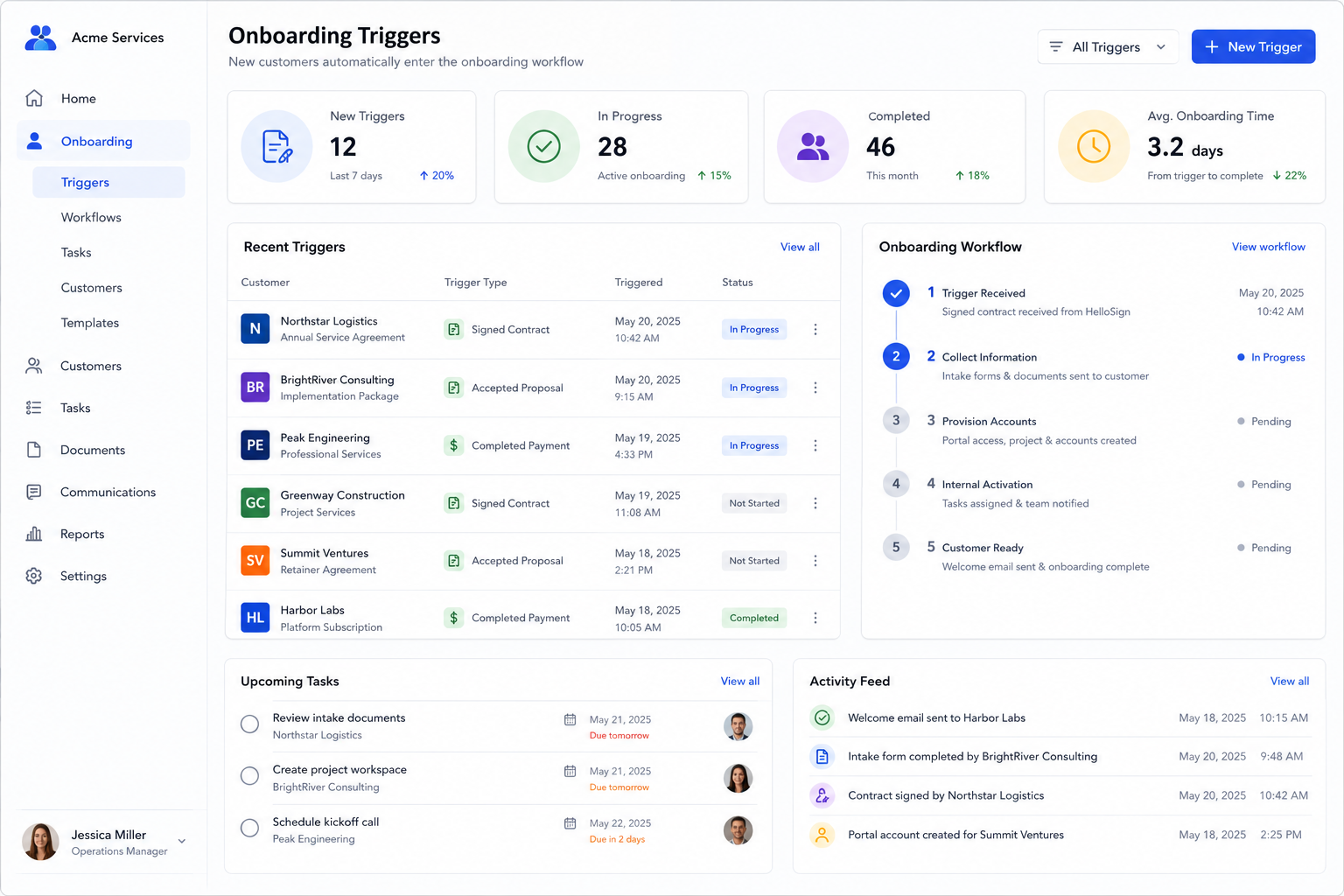This screenshot has height=896, width=1344.
Task: Click the Documents file icon
Action: [x=34, y=450]
